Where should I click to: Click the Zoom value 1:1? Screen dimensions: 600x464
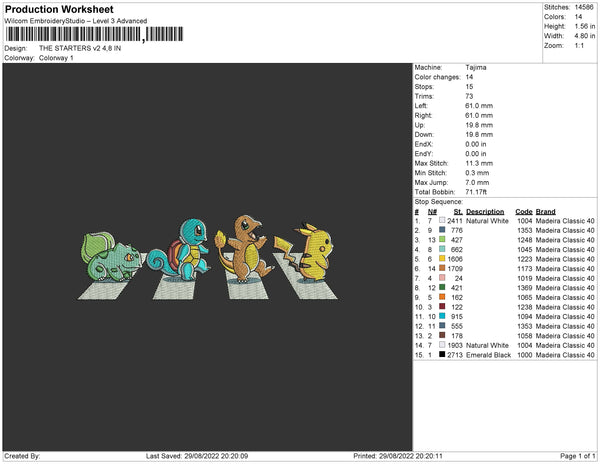point(579,46)
